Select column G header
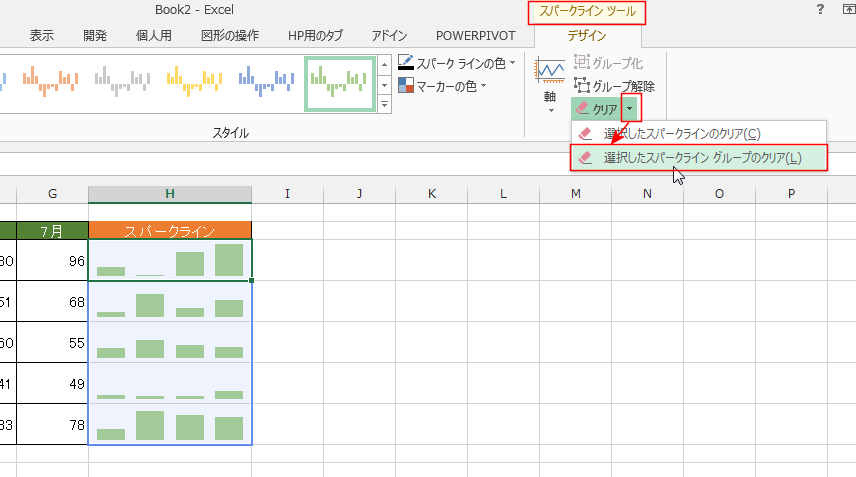 point(52,194)
